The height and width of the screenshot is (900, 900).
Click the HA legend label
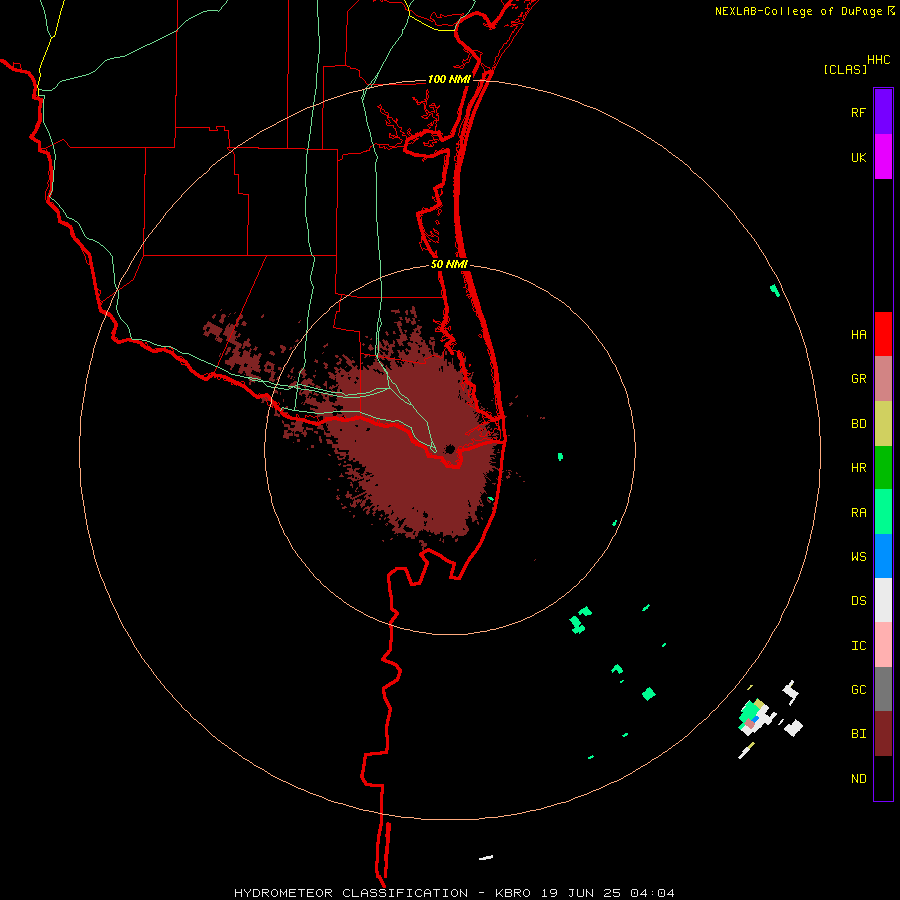pyautogui.click(x=858, y=335)
